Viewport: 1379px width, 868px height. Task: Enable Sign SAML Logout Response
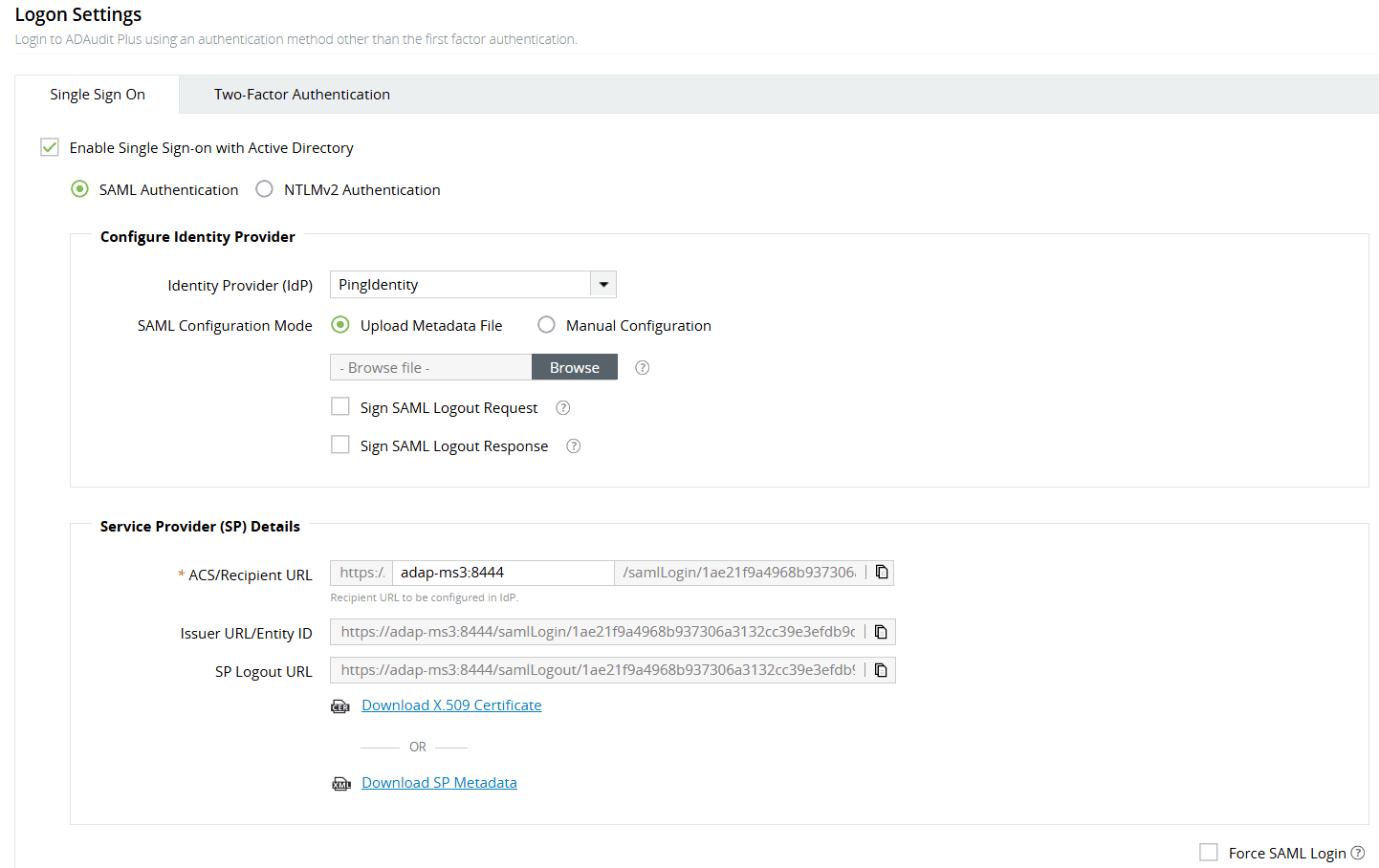pyautogui.click(x=340, y=445)
